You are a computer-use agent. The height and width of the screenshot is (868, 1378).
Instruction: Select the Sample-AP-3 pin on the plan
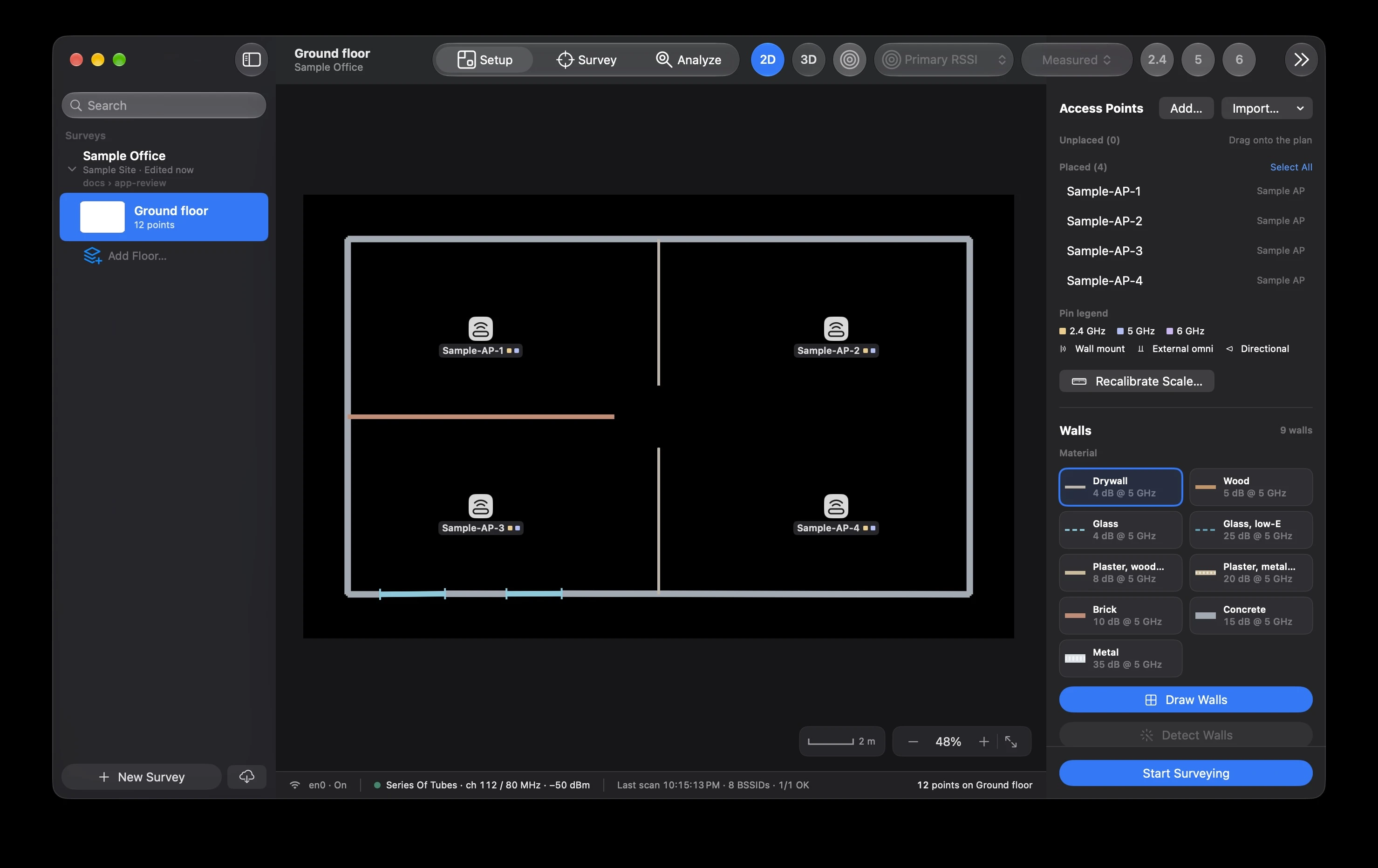(x=481, y=506)
